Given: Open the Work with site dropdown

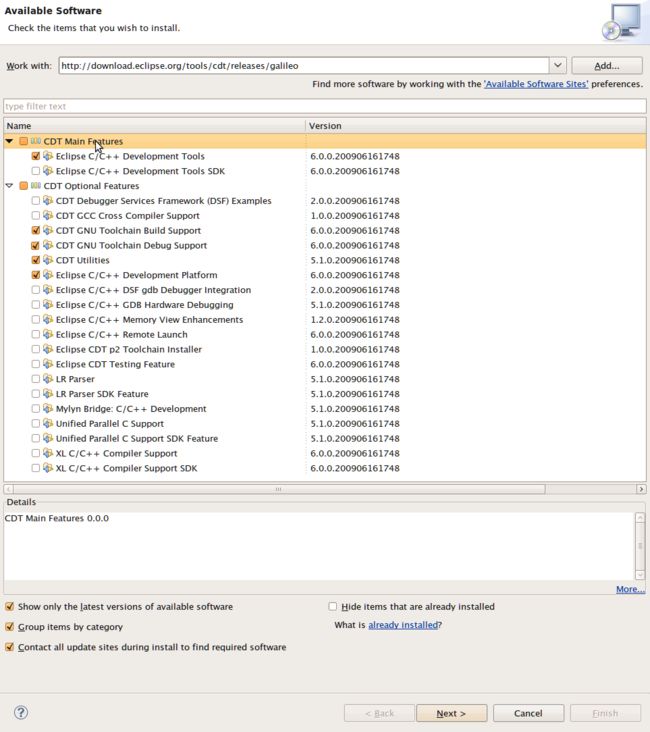Looking at the screenshot, I should point(558,65).
